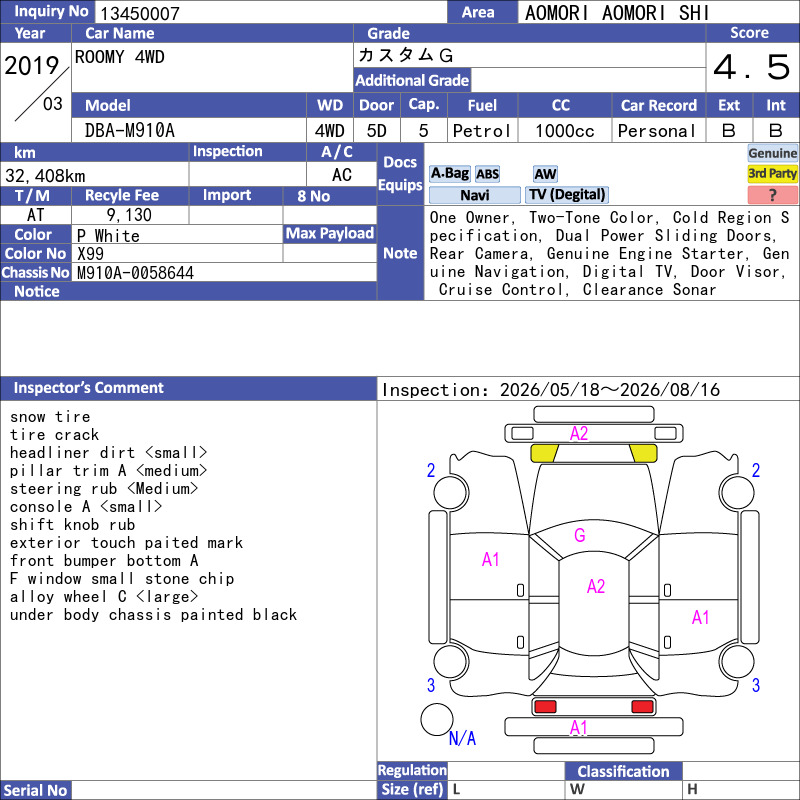Click the A2 mark on the roof

pyautogui.click(x=596, y=586)
